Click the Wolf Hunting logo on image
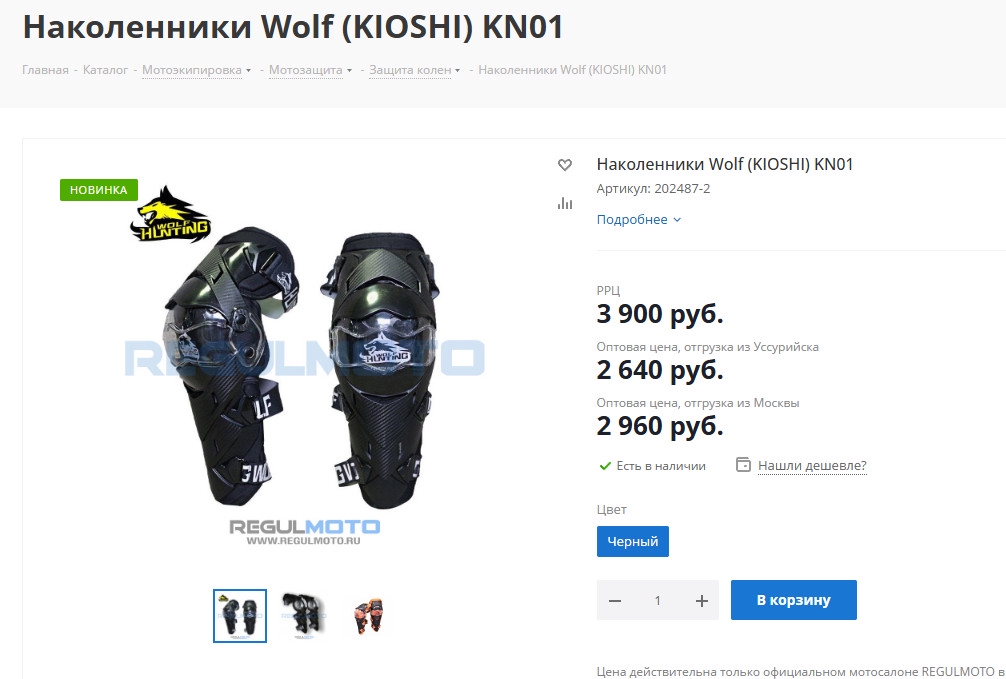 tap(171, 214)
